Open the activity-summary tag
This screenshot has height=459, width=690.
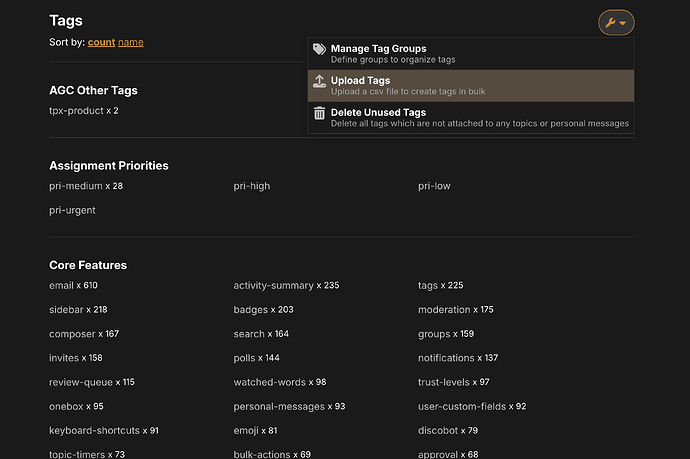coord(273,286)
